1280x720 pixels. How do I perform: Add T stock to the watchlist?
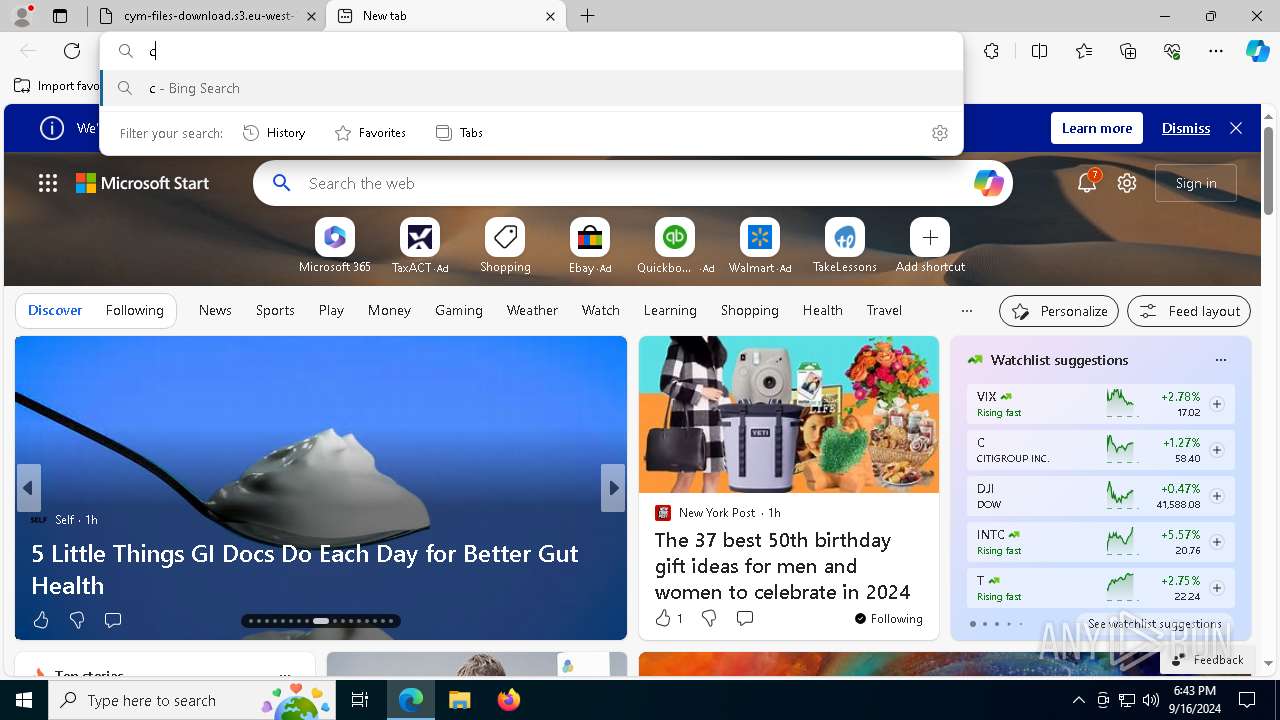pyautogui.click(x=1217, y=588)
